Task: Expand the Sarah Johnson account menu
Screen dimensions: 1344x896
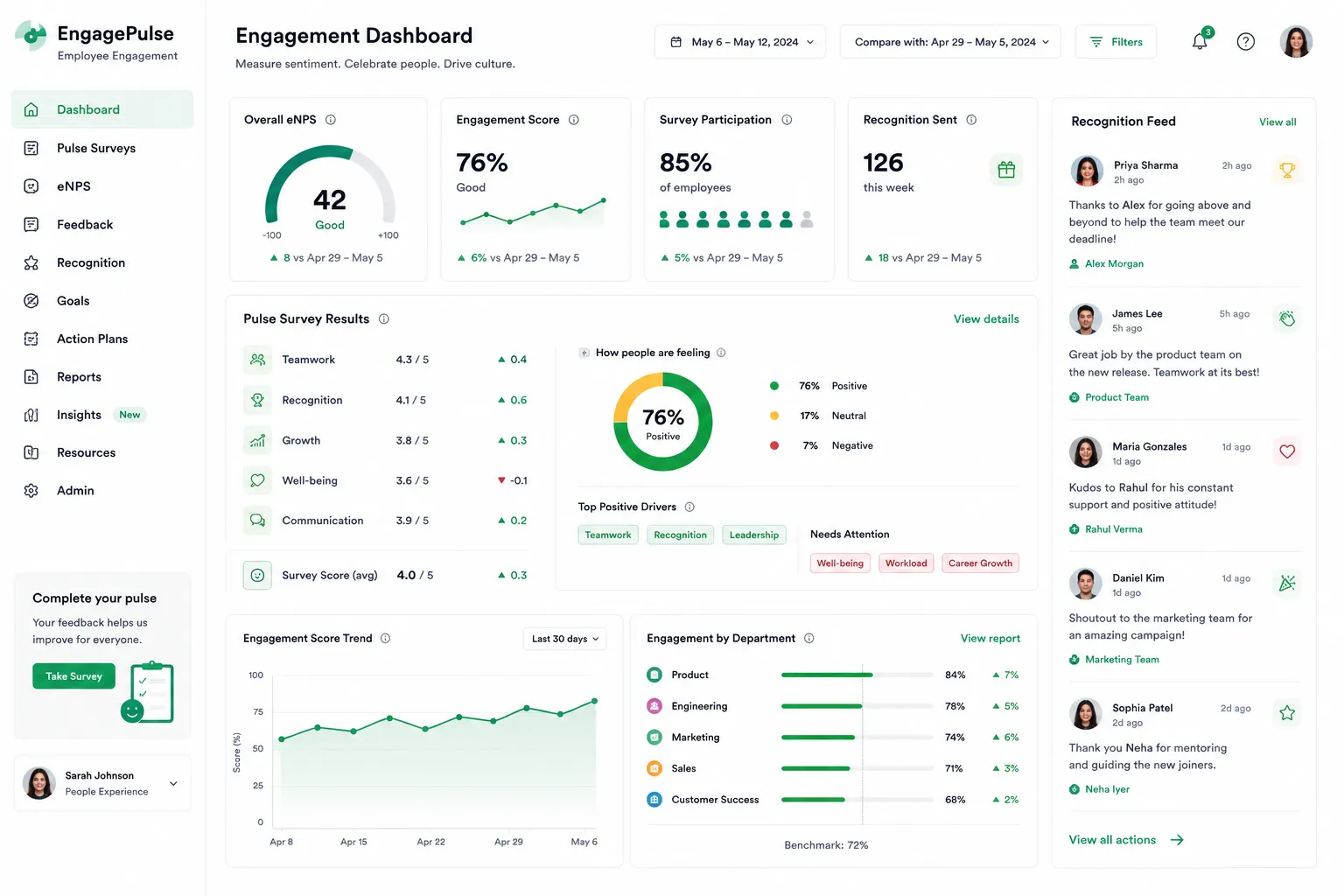Action: [173, 783]
